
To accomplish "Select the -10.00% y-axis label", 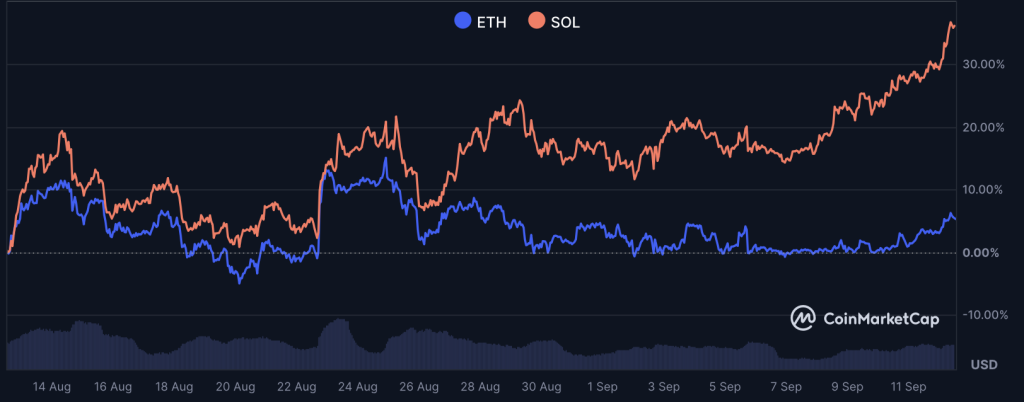I will (985, 315).
